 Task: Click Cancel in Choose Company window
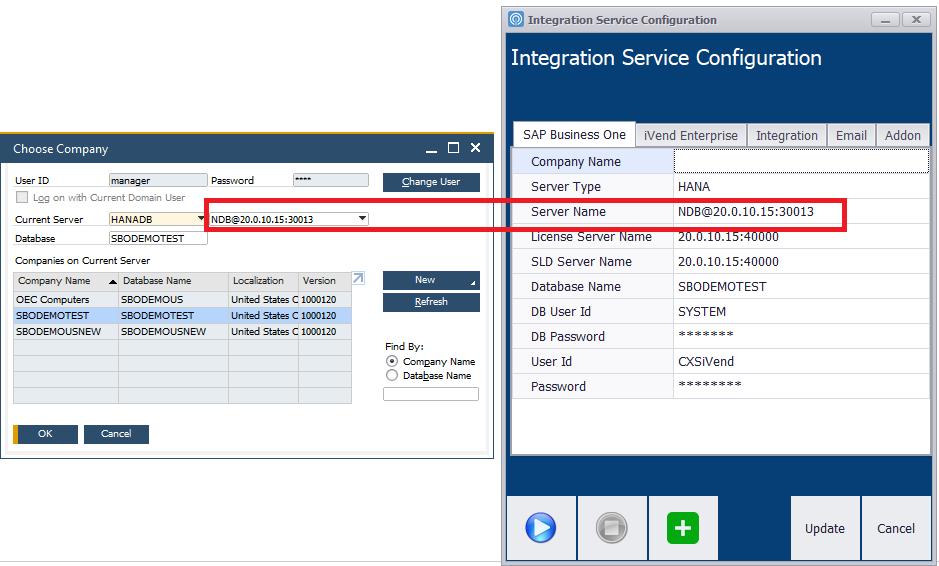(116, 434)
